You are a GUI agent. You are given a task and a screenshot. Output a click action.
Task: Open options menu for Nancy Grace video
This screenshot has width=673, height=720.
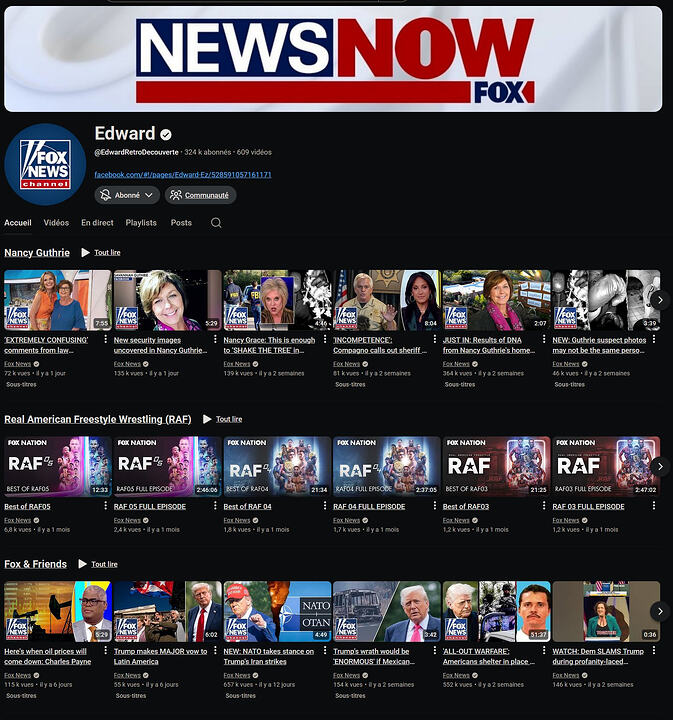[x=325, y=339]
